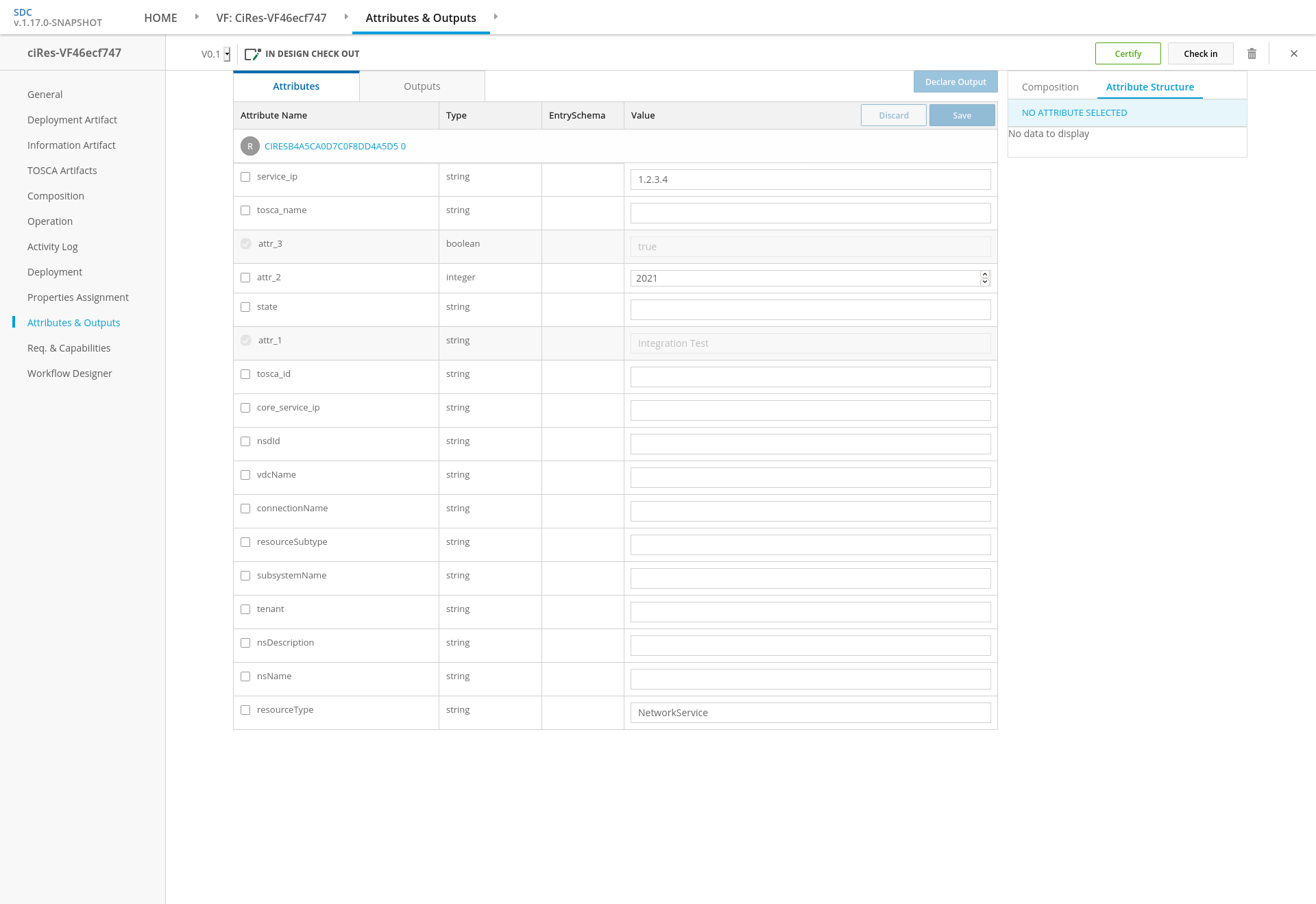Check the attr_2 attribute checkbox
The width and height of the screenshot is (1316, 904).
pos(245,278)
